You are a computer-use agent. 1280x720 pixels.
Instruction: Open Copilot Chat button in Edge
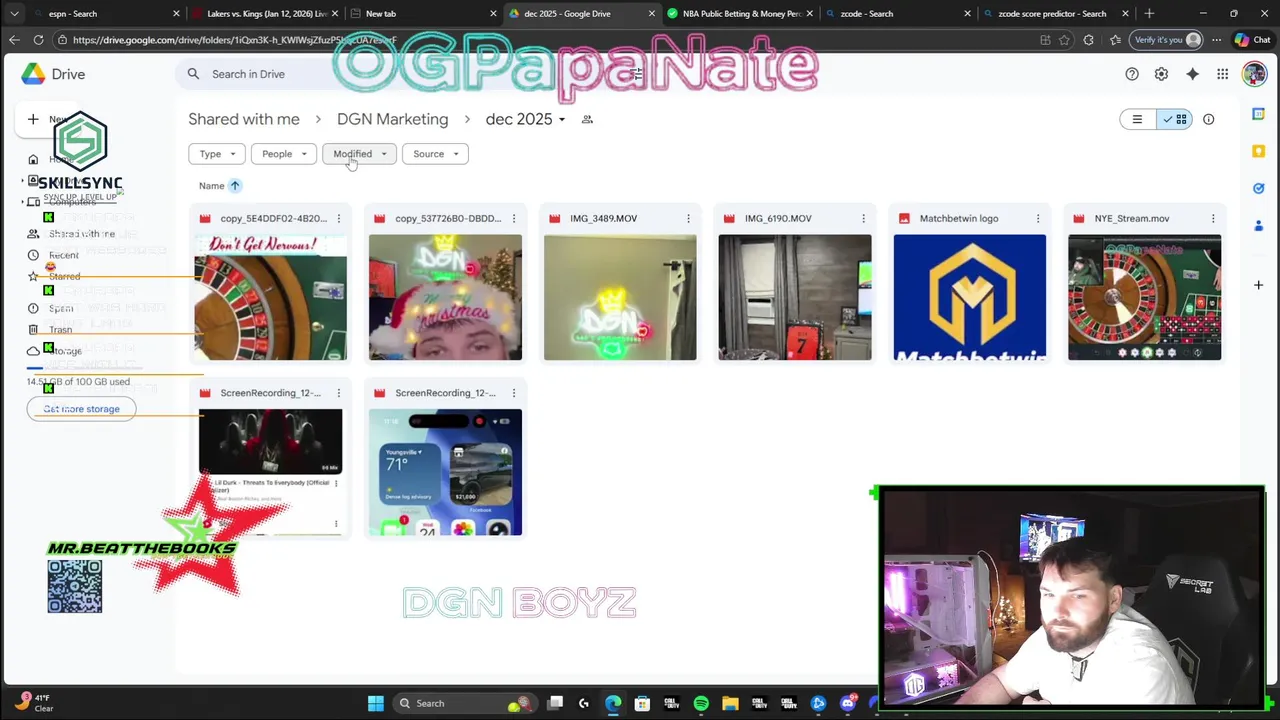tap(1253, 40)
